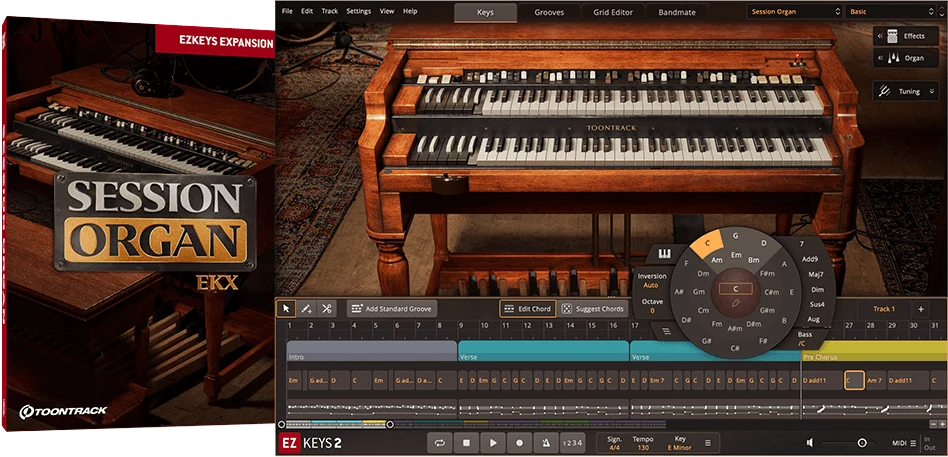Viewport: 948px width, 457px height.
Task: Click the 1234 count-in icon
Action: point(572,443)
